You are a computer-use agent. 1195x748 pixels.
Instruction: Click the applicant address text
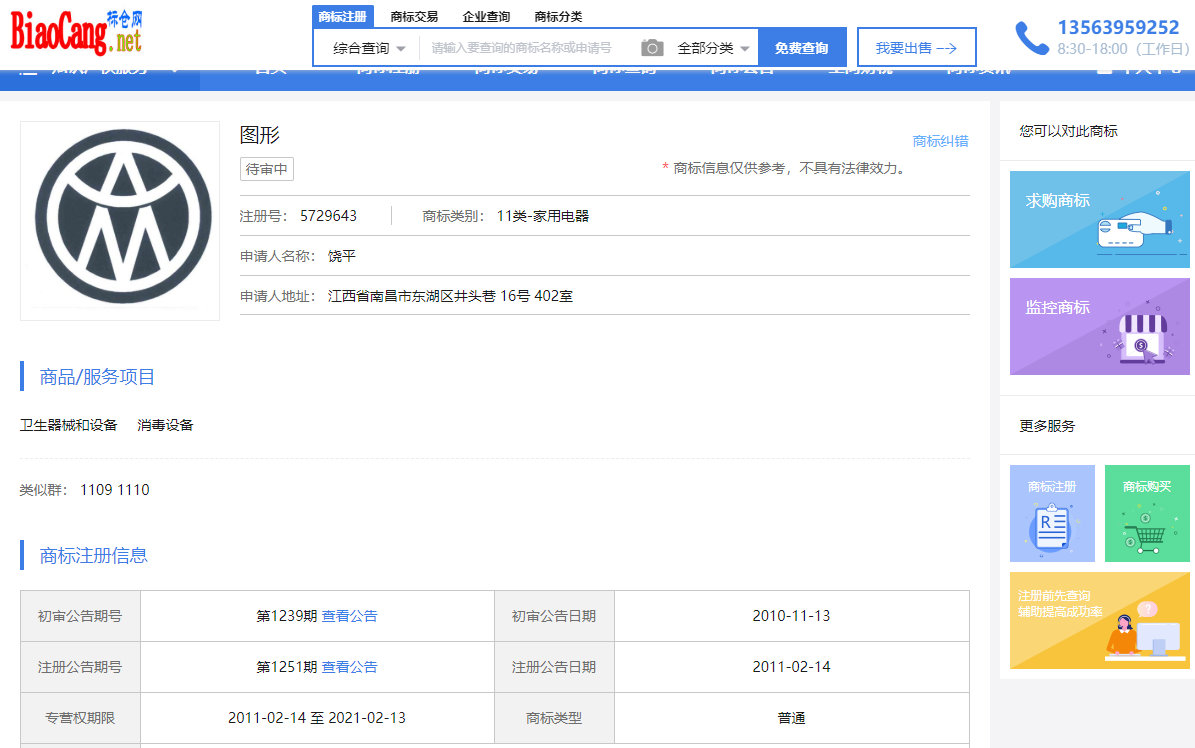pyautogui.click(x=450, y=296)
